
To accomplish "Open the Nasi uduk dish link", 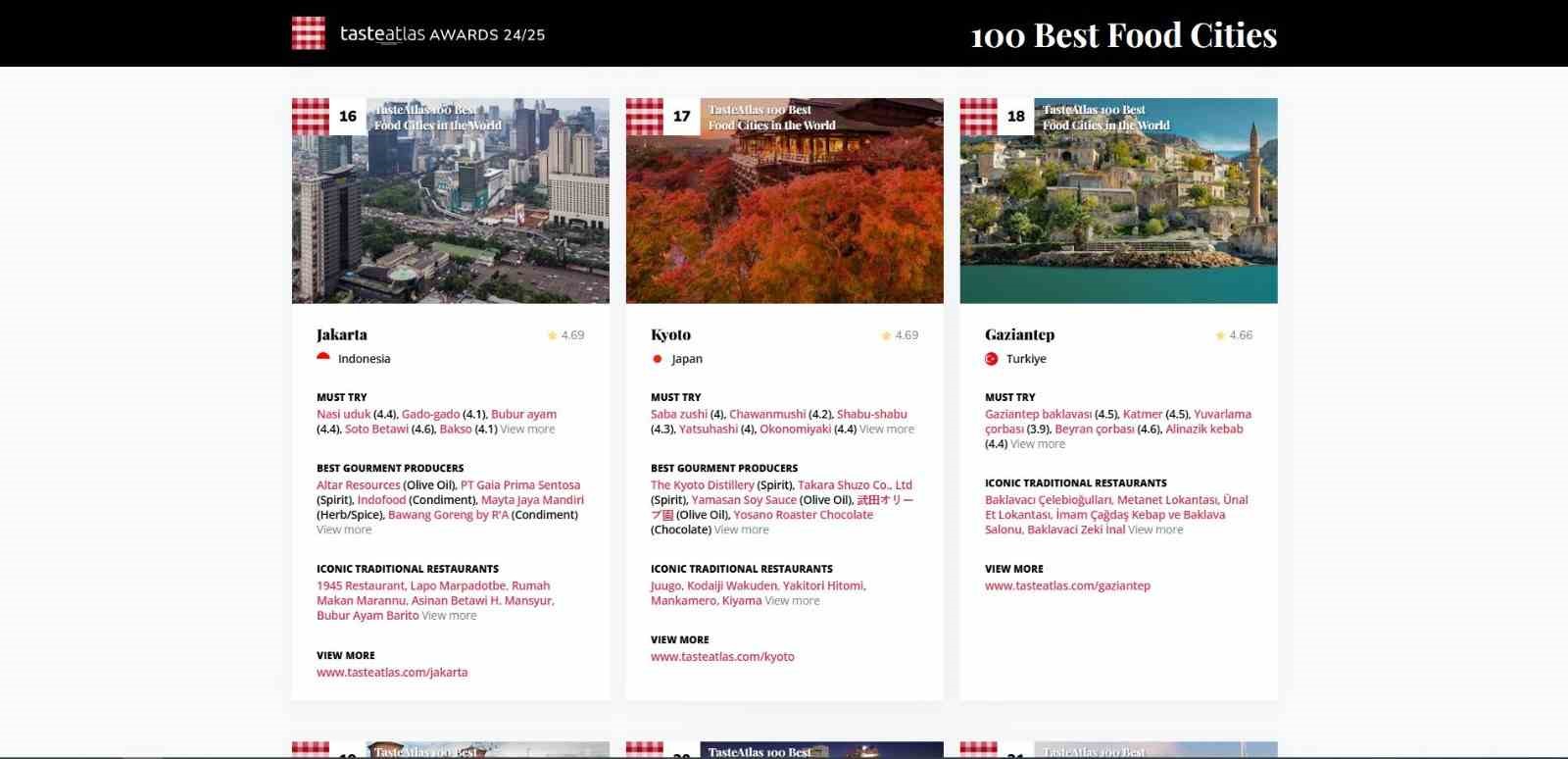I will tap(343, 415).
